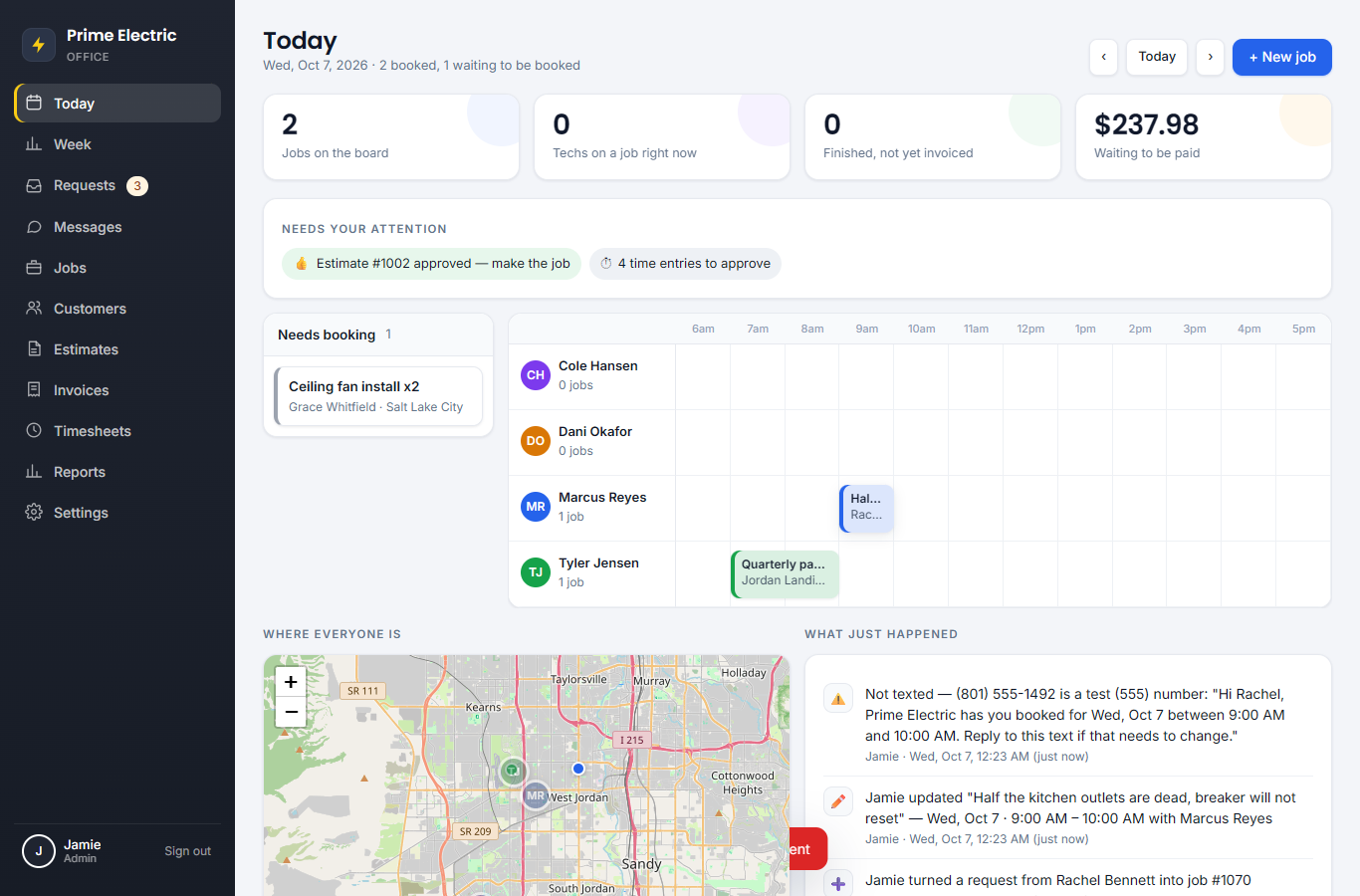
Task: Click the Customers people icon
Action: 34,309
